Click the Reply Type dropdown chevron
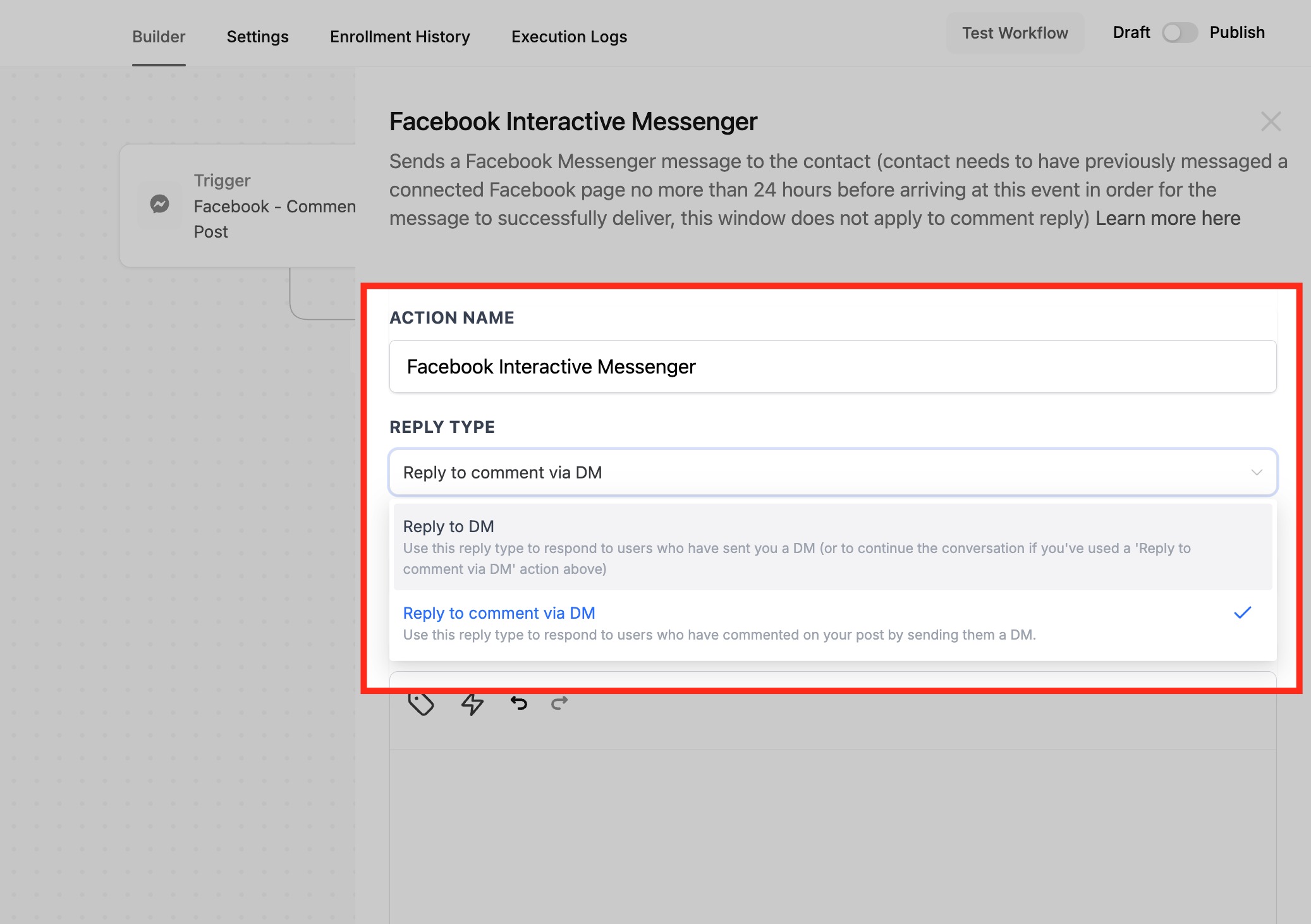 coord(1257,473)
